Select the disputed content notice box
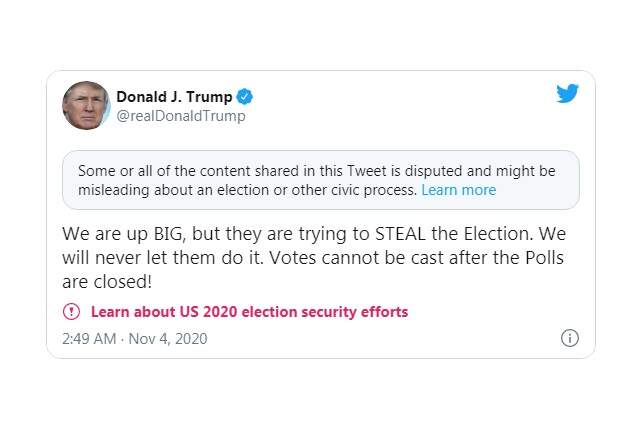The width and height of the screenshot is (640, 432). [320, 180]
